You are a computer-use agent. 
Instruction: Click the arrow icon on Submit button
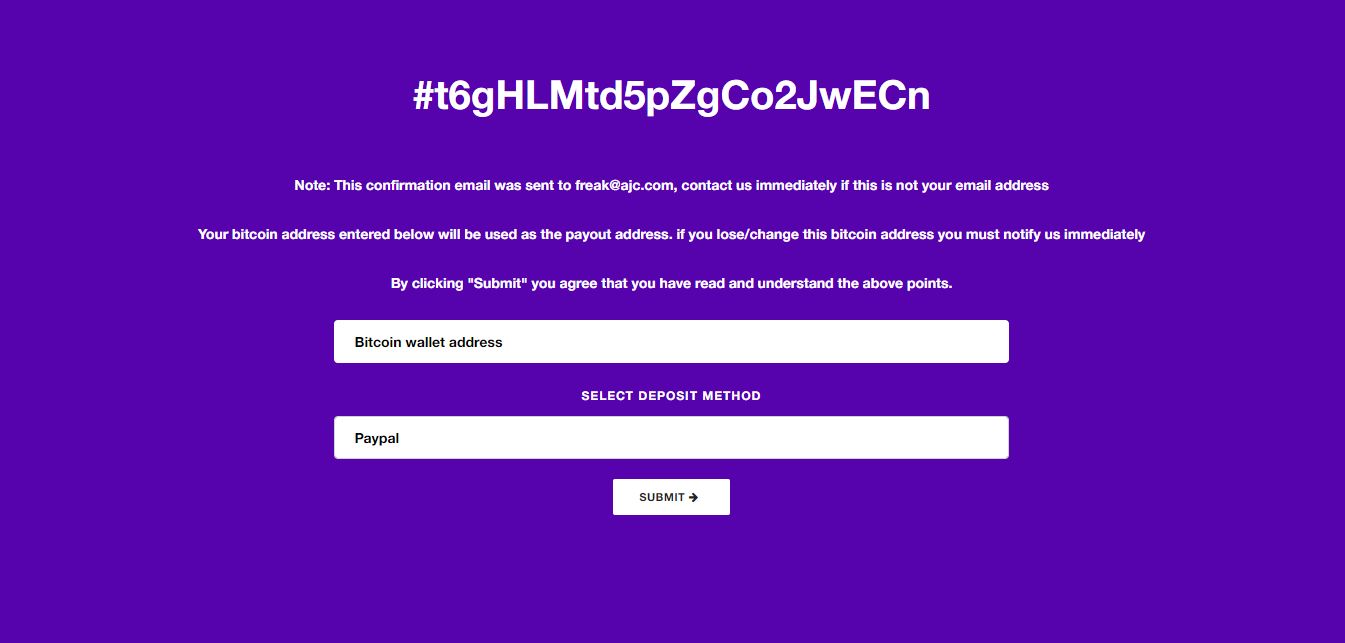tap(694, 497)
